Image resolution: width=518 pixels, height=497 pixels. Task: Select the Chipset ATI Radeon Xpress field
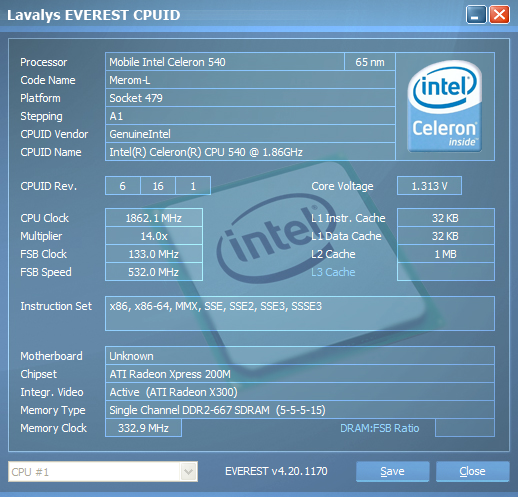pos(300,374)
